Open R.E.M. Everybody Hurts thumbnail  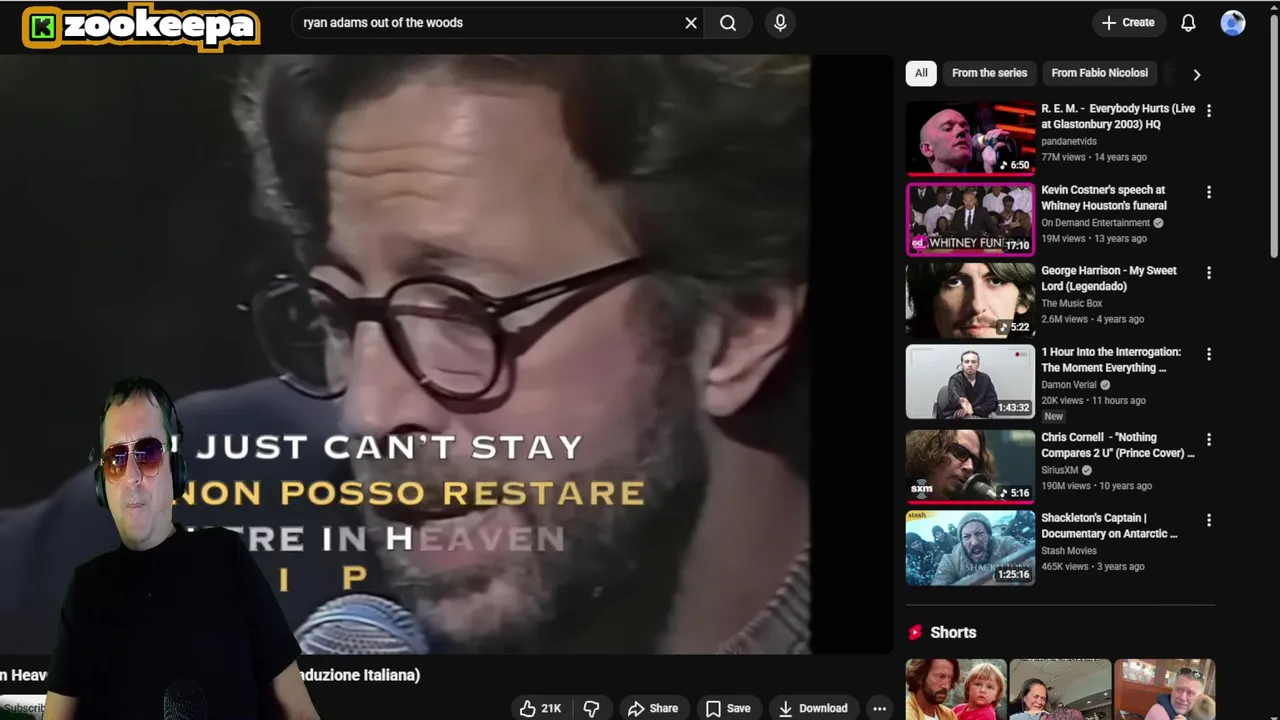tap(970, 137)
